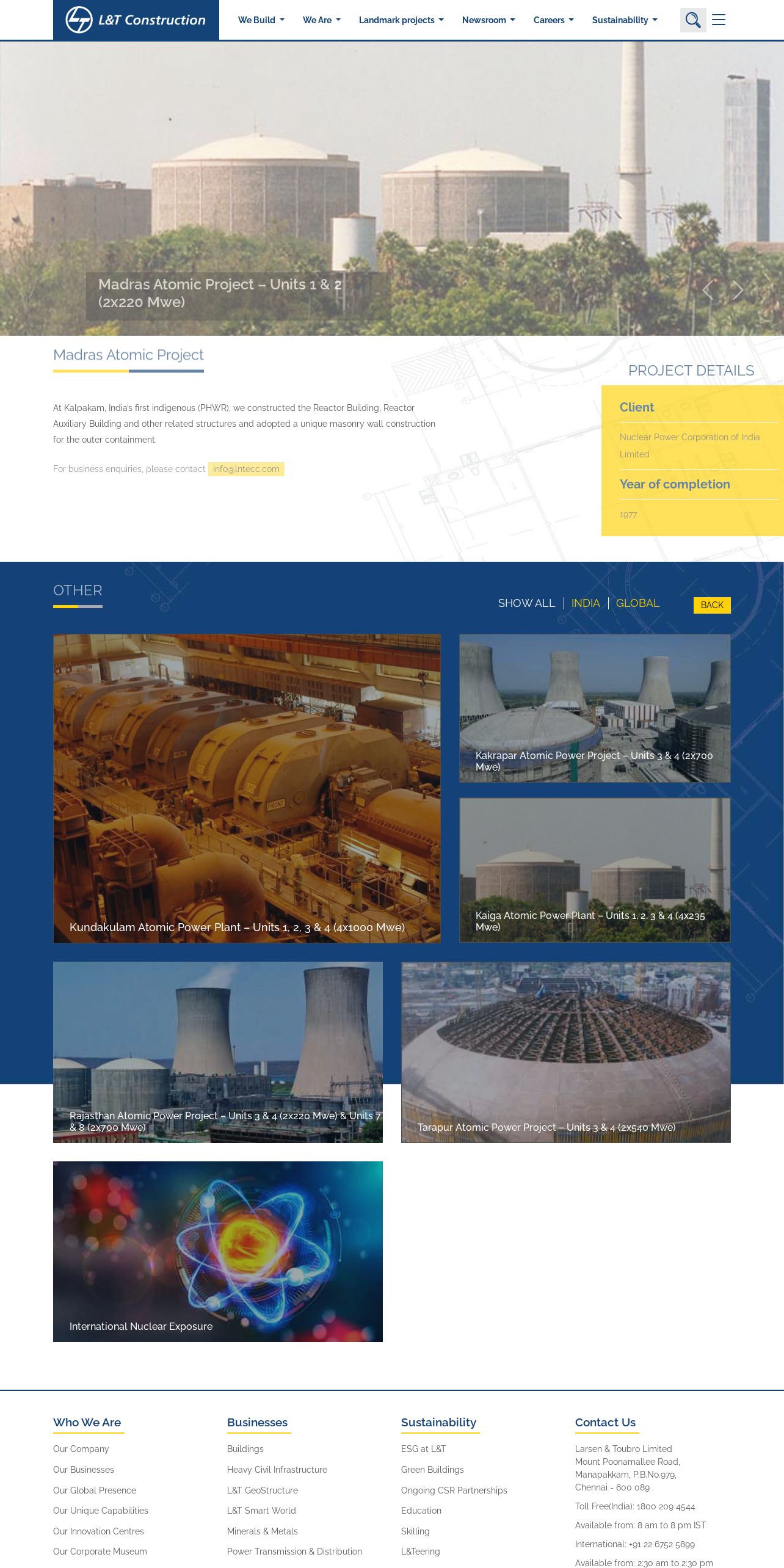The height and width of the screenshot is (1568, 784).
Task: Expand the Careers dropdown
Action: 554,20
